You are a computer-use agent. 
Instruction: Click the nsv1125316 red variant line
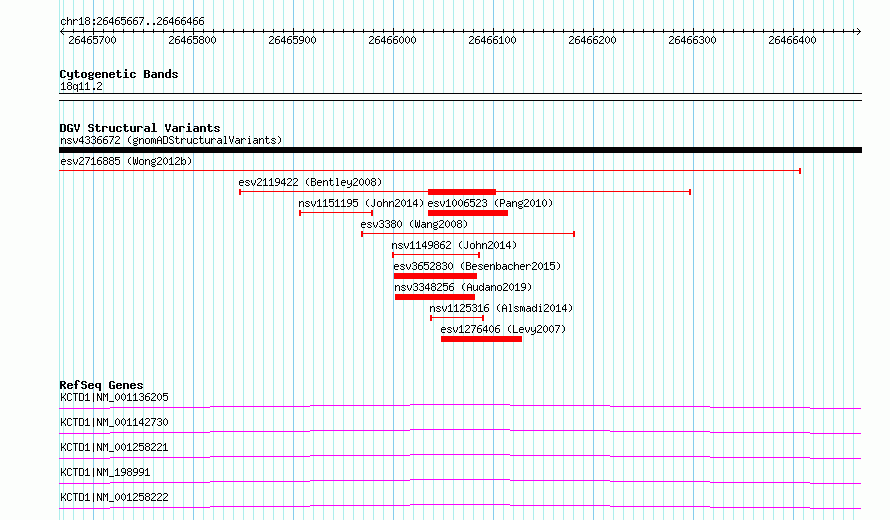457,318
